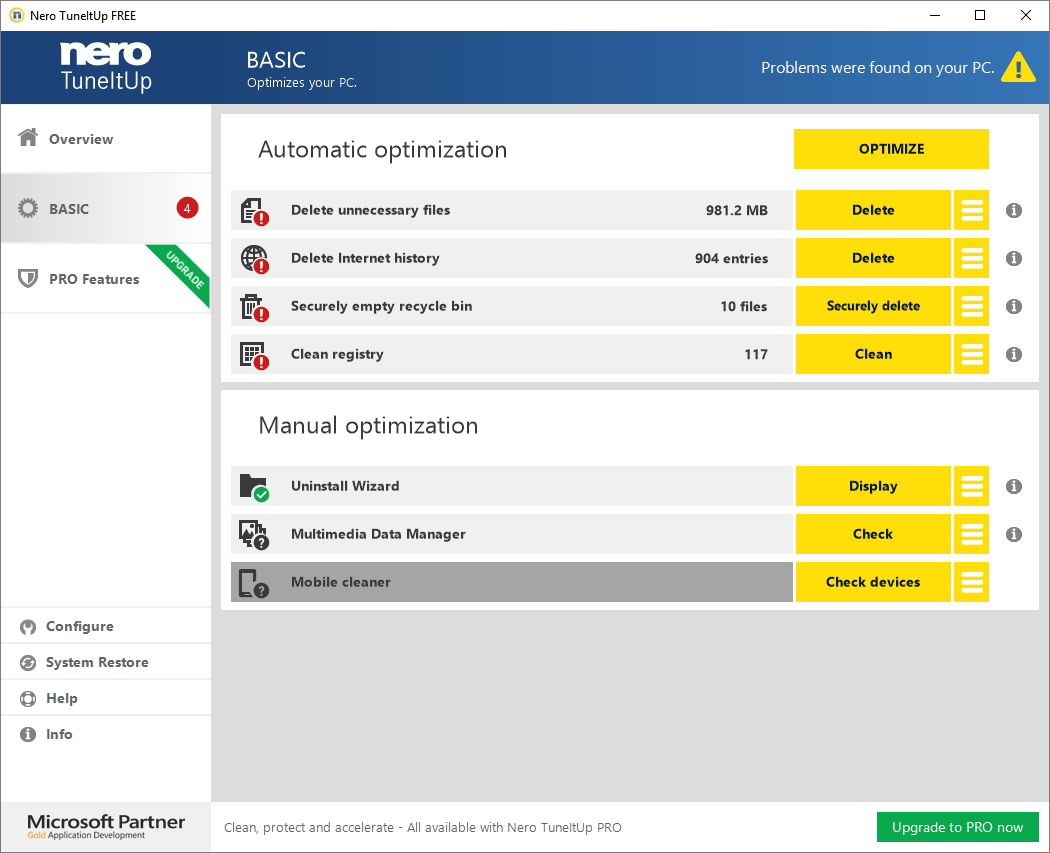This screenshot has width=1050, height=853.
Task: Open the Info label in the sidebar
Action: point(59,734)
